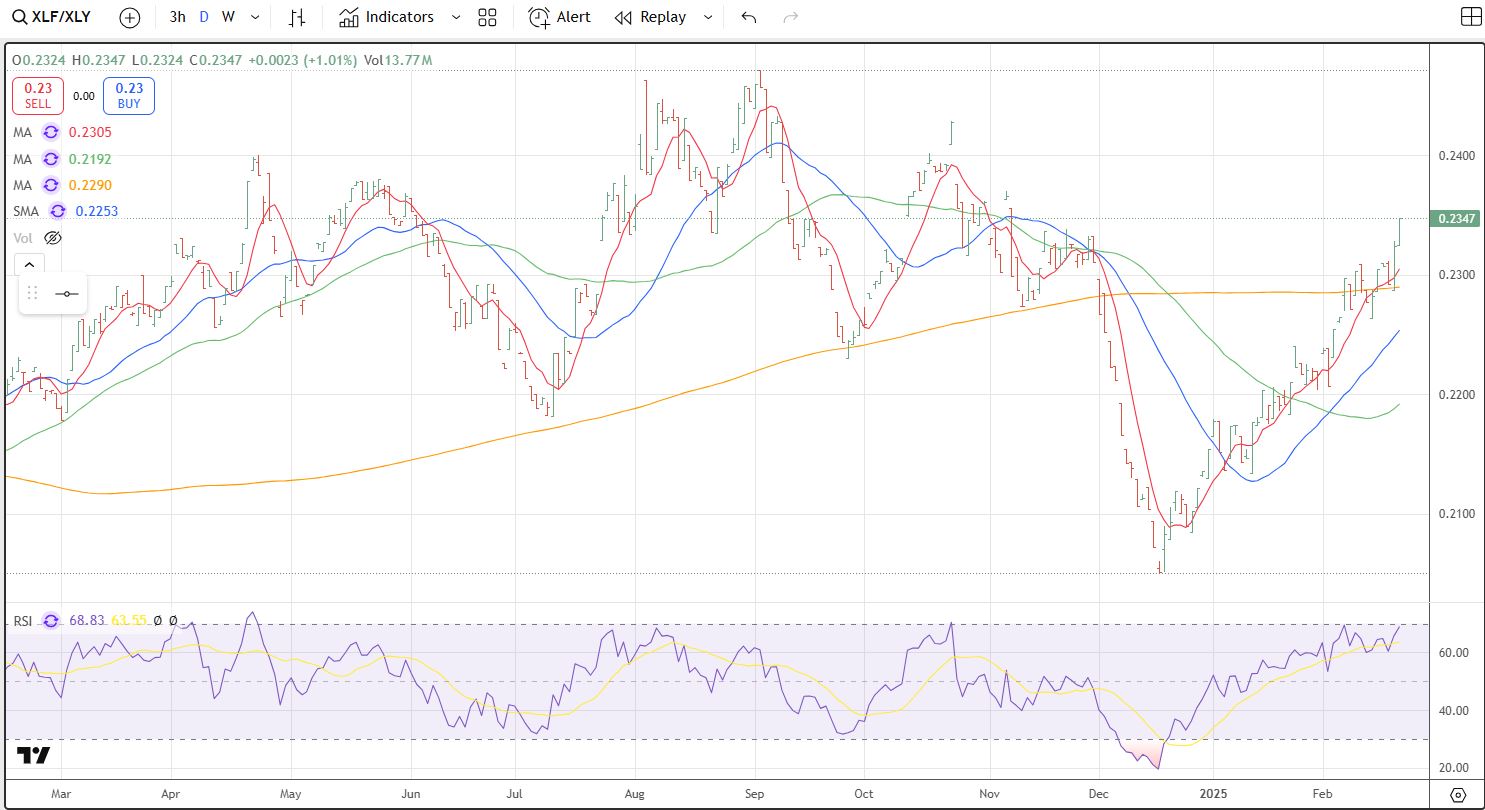Click the 0.2347 current price label
Screen dimensions: 1485x810
pyautogui.click(x=1456, y=218)
